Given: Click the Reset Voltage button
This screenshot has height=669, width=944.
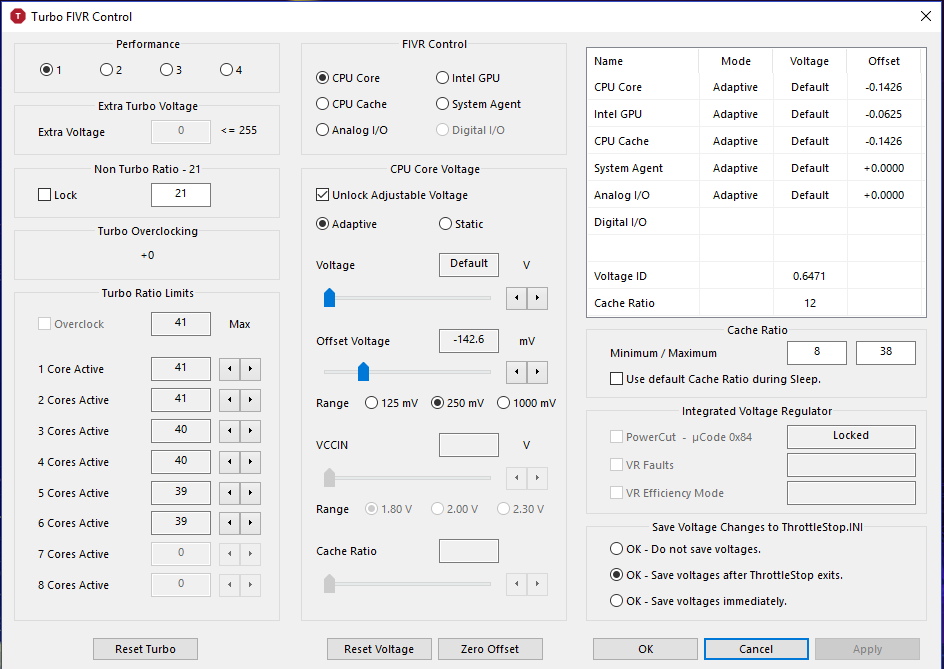Looking at the screenshot, I should [379, 649].
